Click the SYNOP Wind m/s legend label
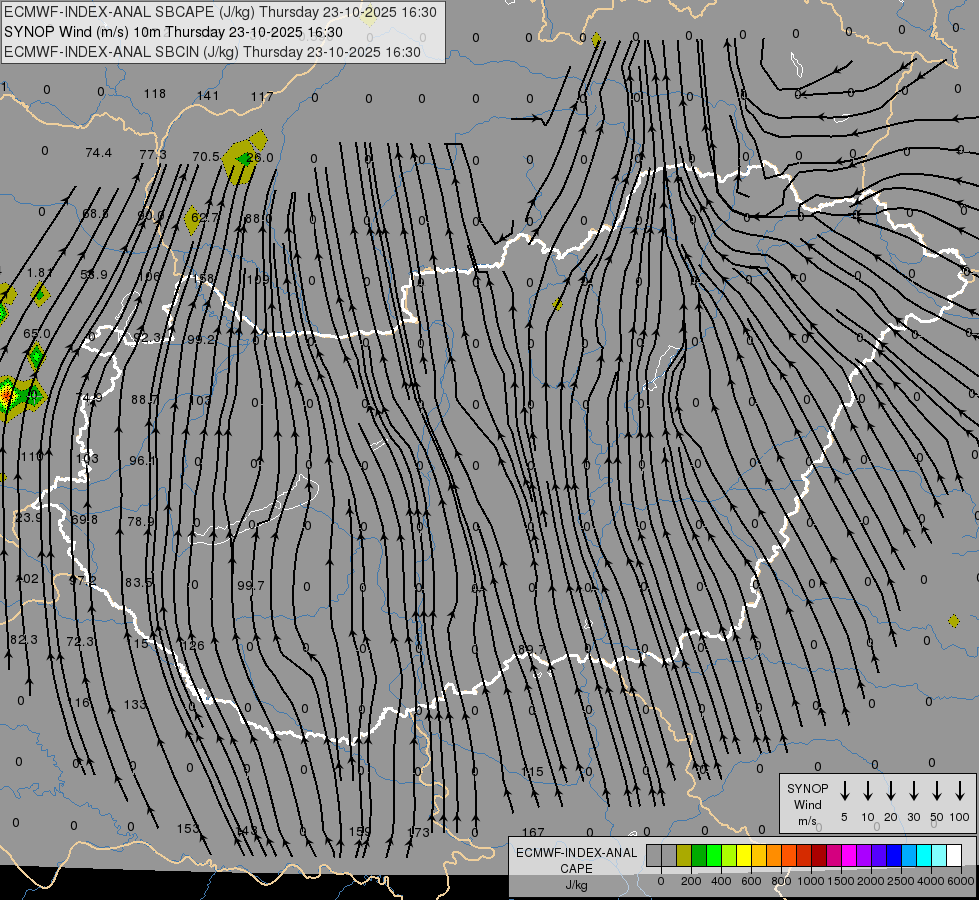Image resolution: width=979 pixels, height=900 pixels. (807, 805)
